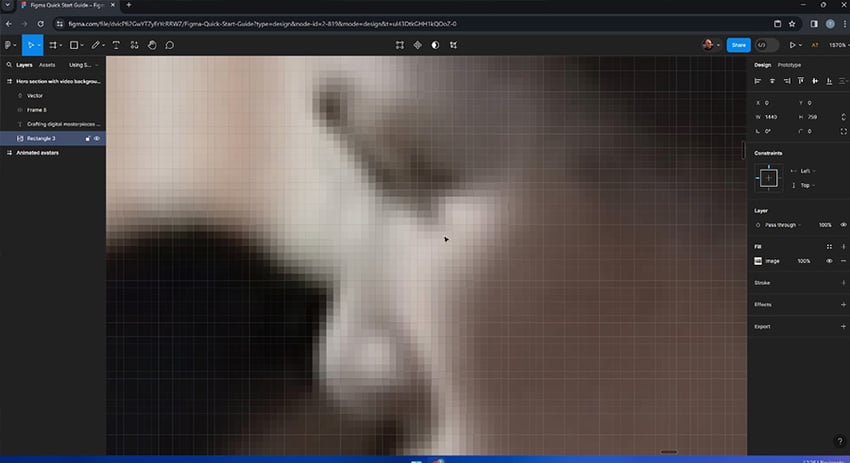This screenshot has width=850, height=463.
Task: Expand the shape tools dropdown arrow
Action: click(x=82, y=46)
